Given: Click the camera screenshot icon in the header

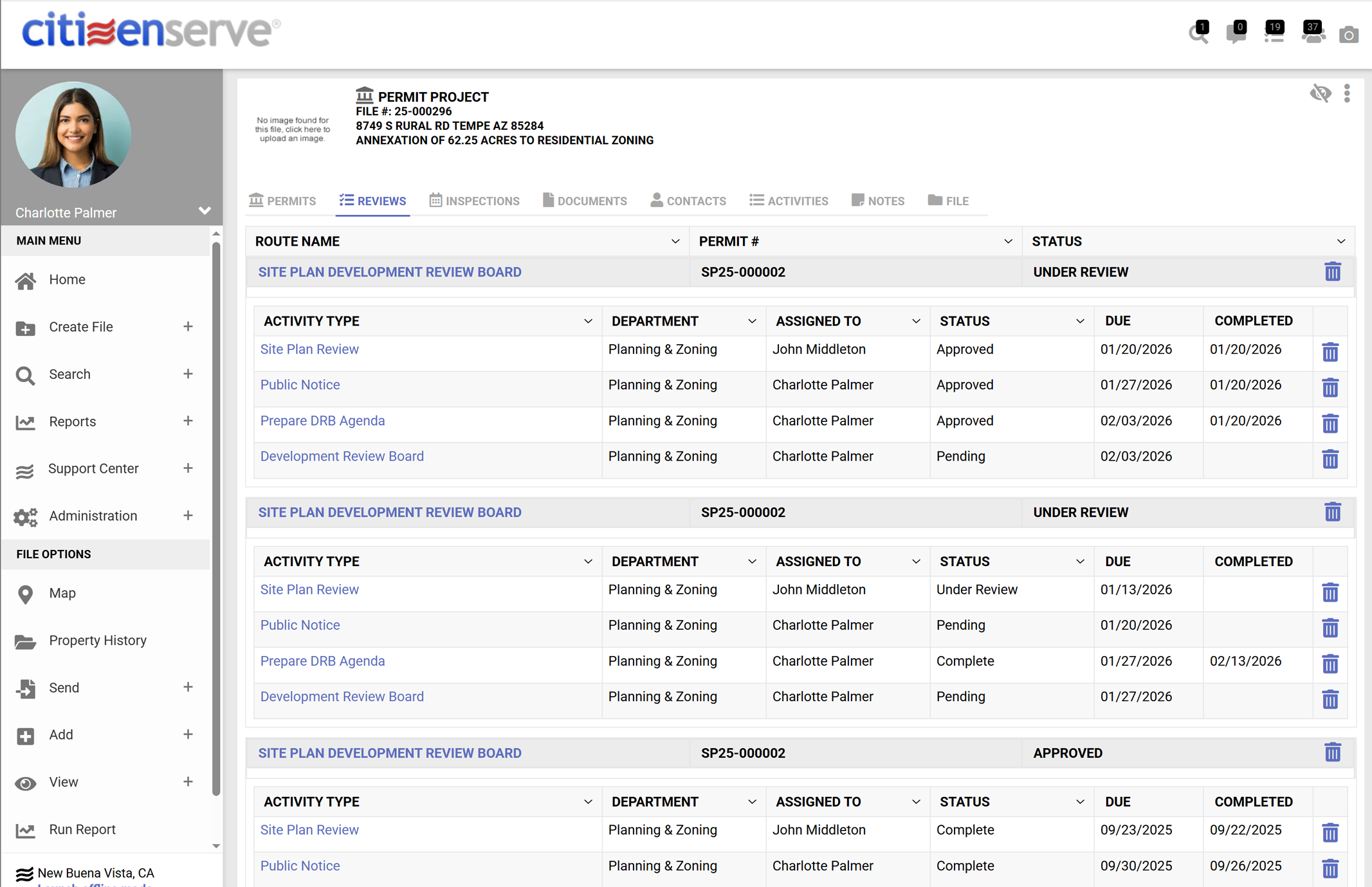Looking at the screenshot, I should [x=1349, y=35].
